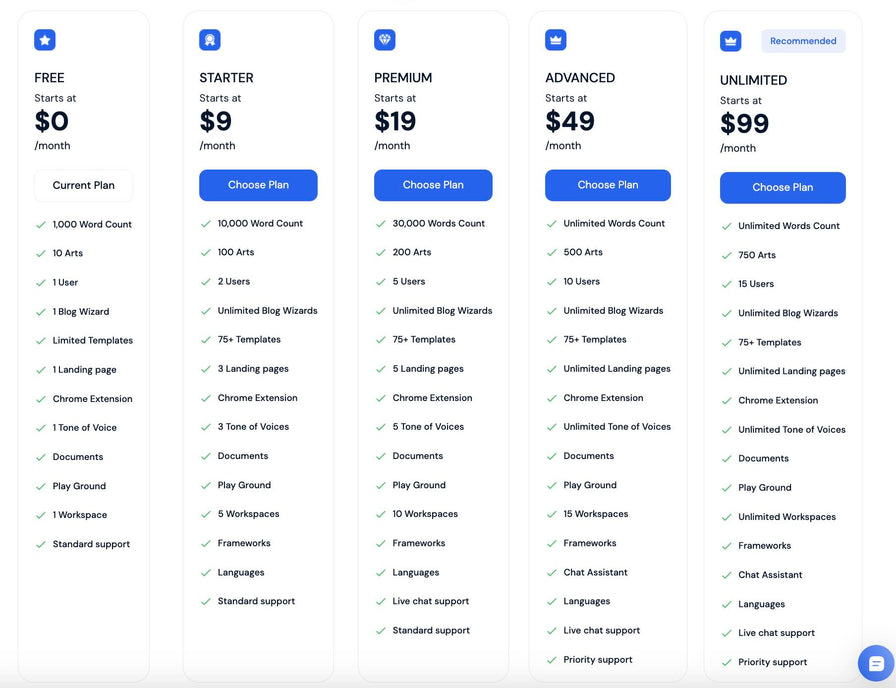The image size is (896, 688).
Task: Click checkmark next to 750 Arts
Action: coord(726,255)
